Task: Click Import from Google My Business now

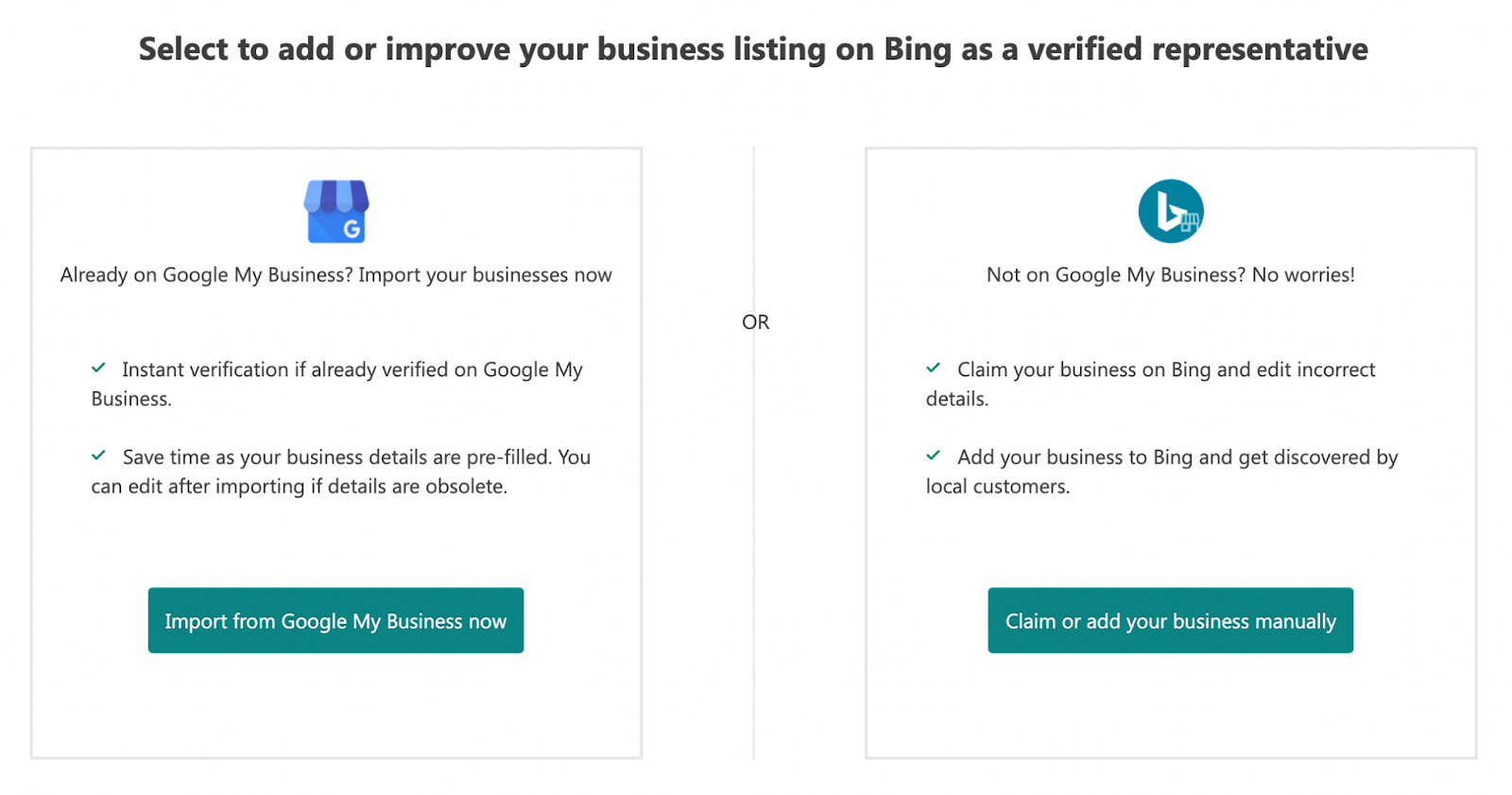Action: [x=335, y=621]
